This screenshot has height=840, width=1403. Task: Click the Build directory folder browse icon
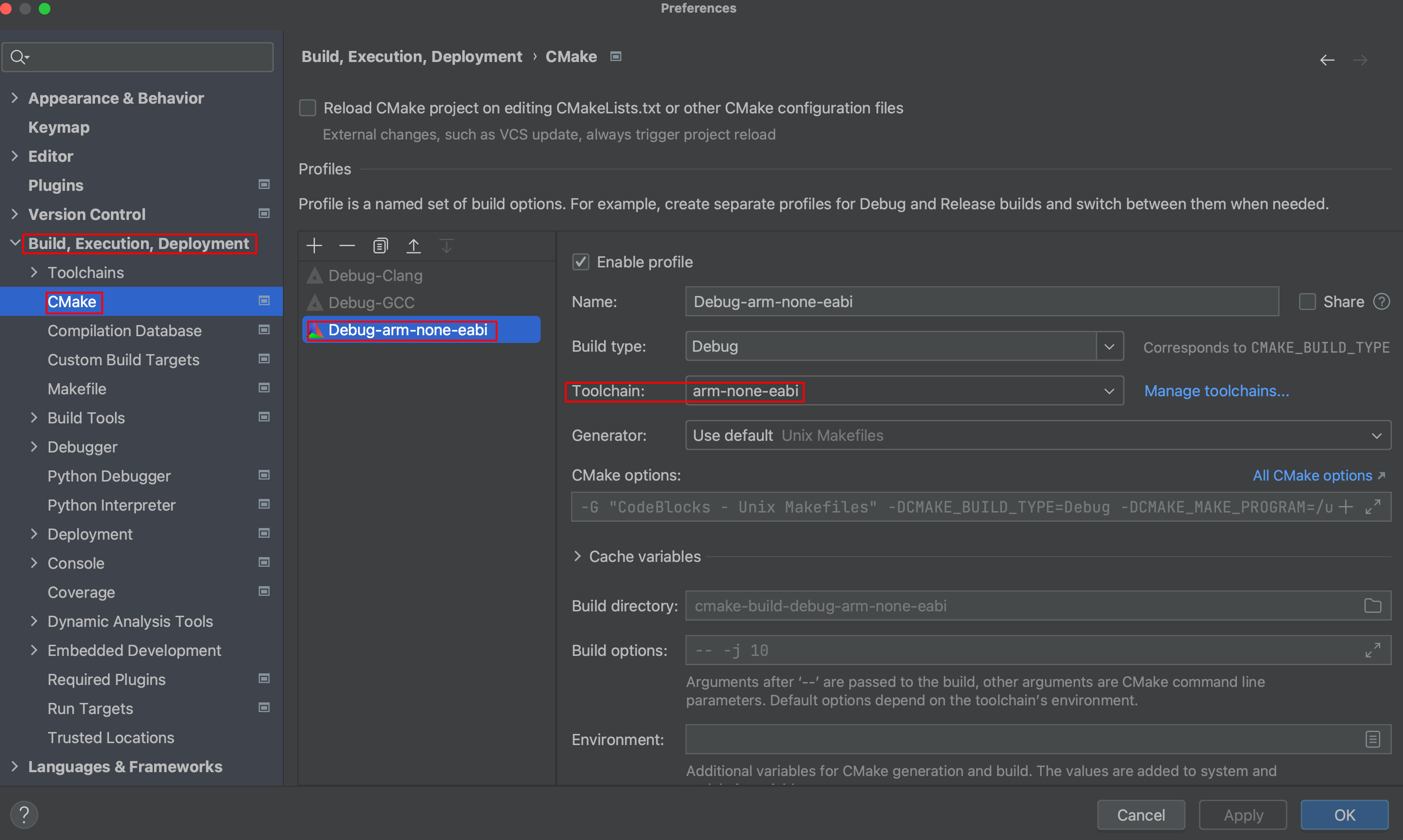tap(1372, 606)
